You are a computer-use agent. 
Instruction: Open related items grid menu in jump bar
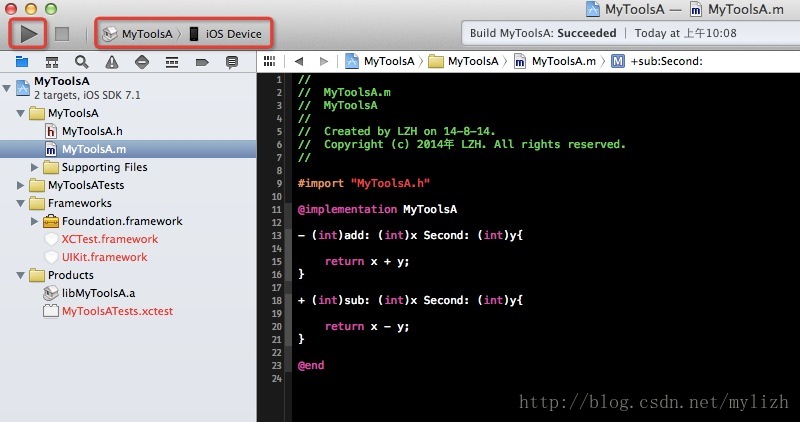[x=269, y=61]
